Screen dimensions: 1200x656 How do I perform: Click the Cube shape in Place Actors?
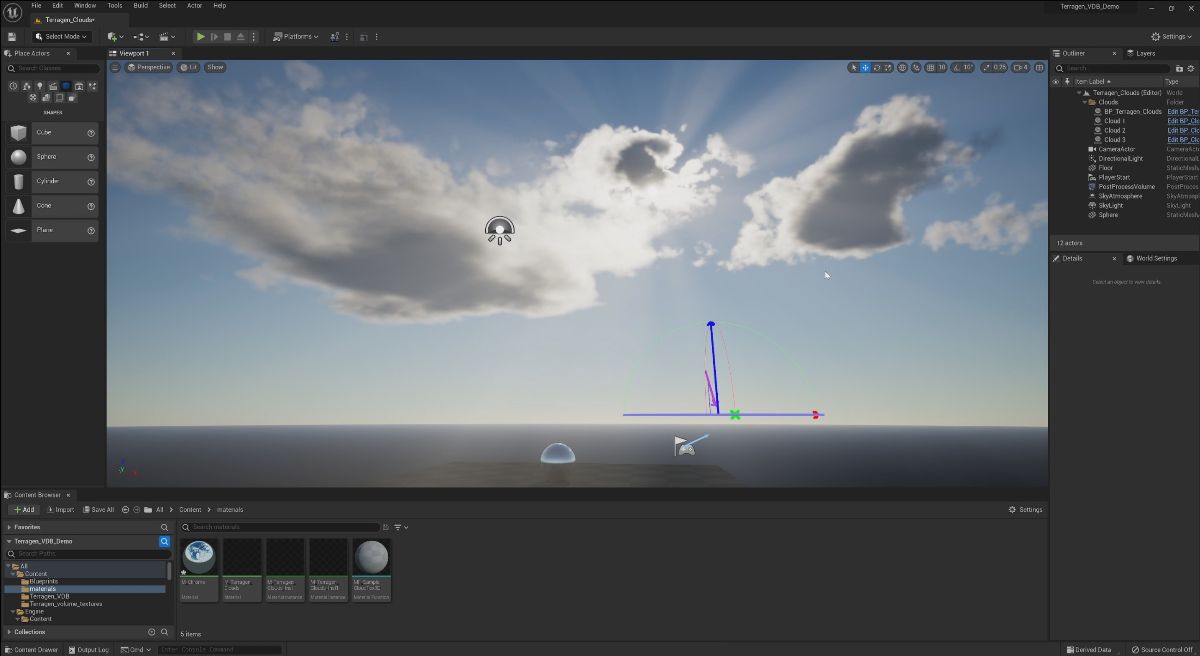click(50, 133)
